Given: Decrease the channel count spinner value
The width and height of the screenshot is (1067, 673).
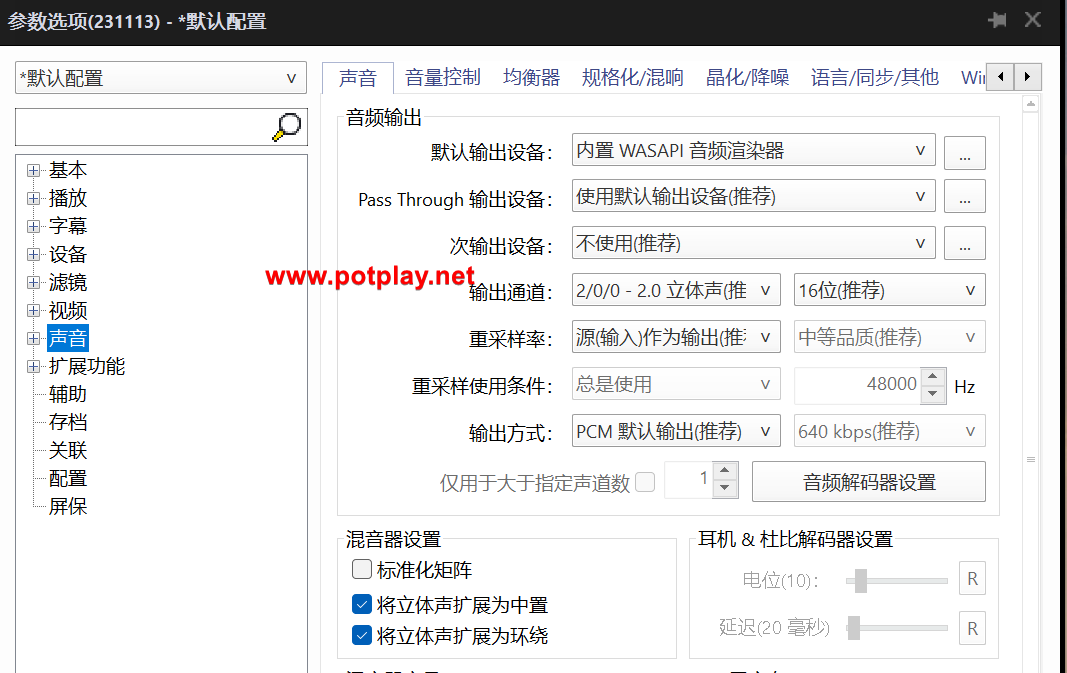Looking at the screenshot, I should point(725,488).
